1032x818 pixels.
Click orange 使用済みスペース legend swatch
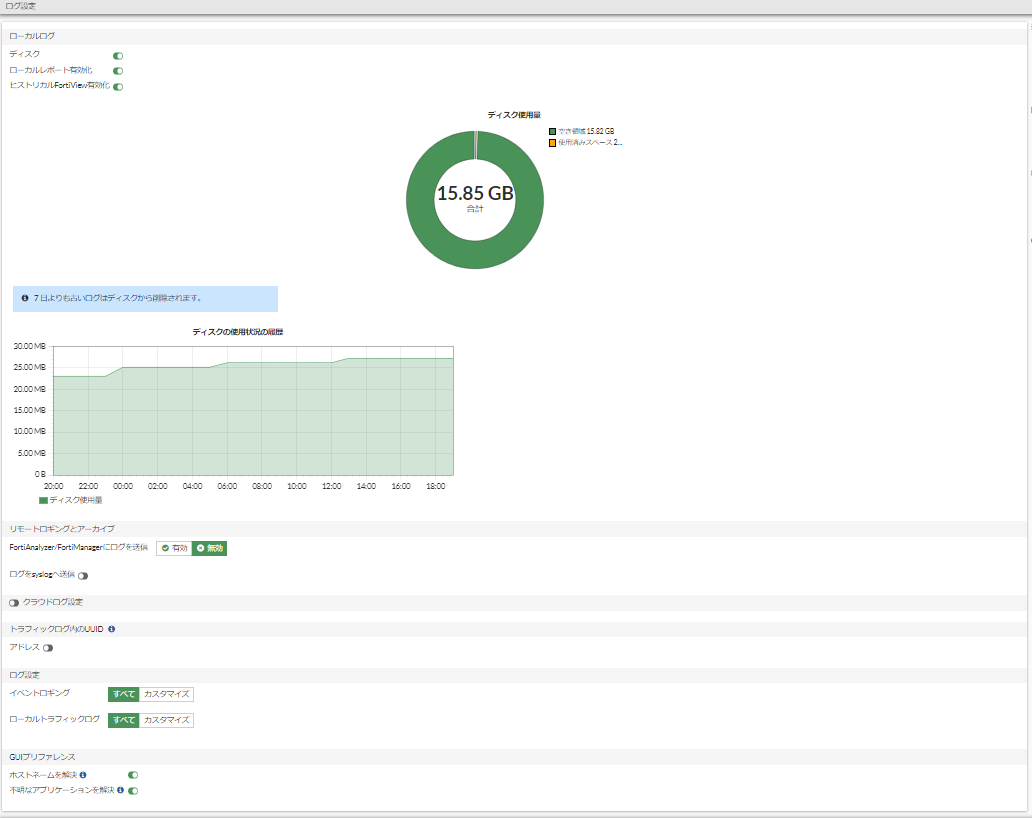tap(552, 143)
